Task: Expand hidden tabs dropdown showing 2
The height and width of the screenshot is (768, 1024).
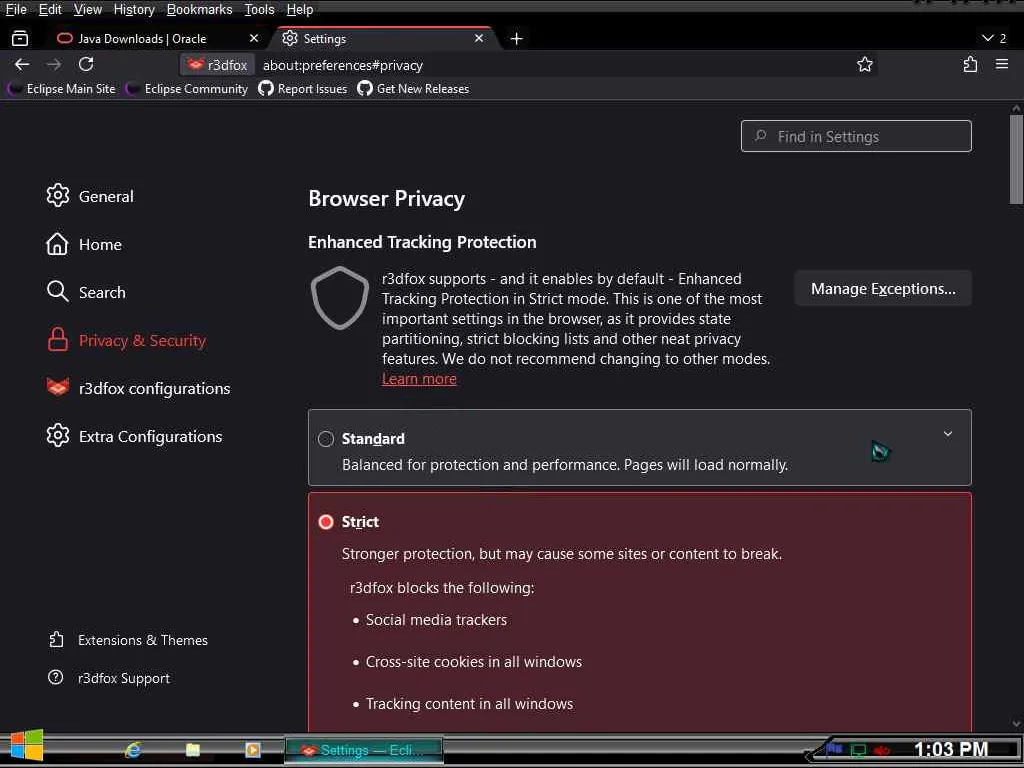Action: coord(994,39)
